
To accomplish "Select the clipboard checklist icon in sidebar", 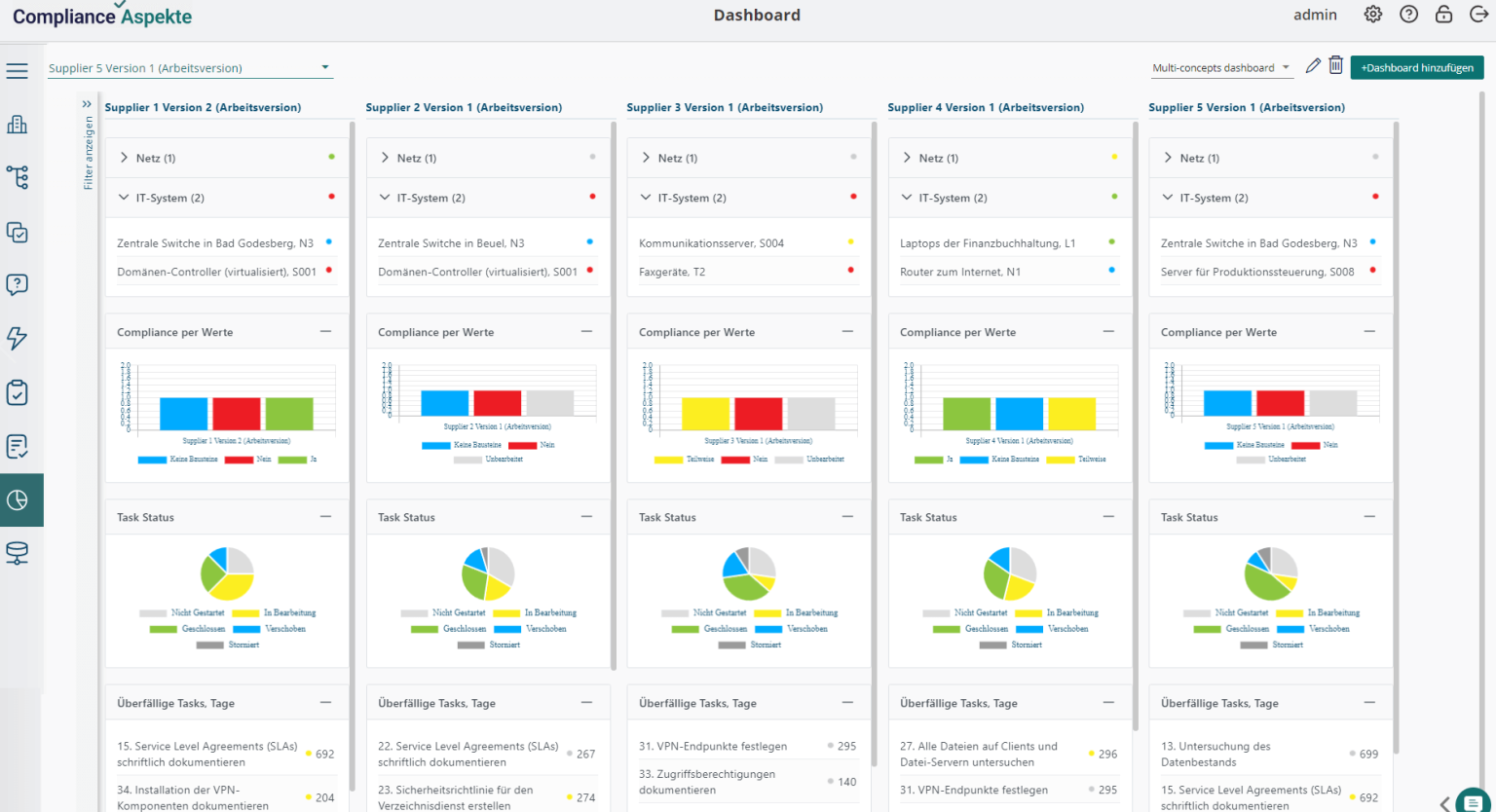I will pos(20,391).
